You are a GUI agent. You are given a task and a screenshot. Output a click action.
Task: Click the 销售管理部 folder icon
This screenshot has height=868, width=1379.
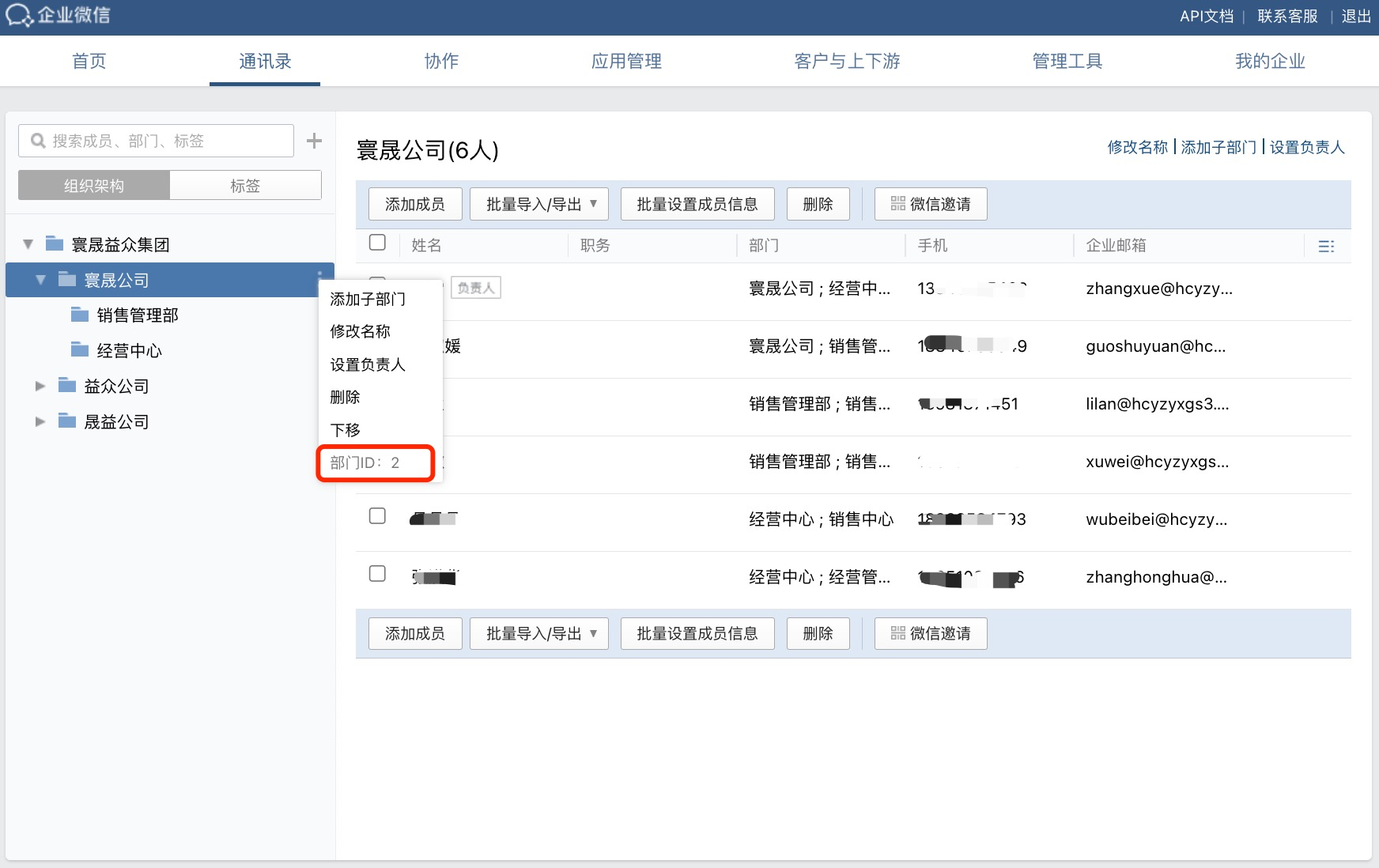tap(80, 315)
